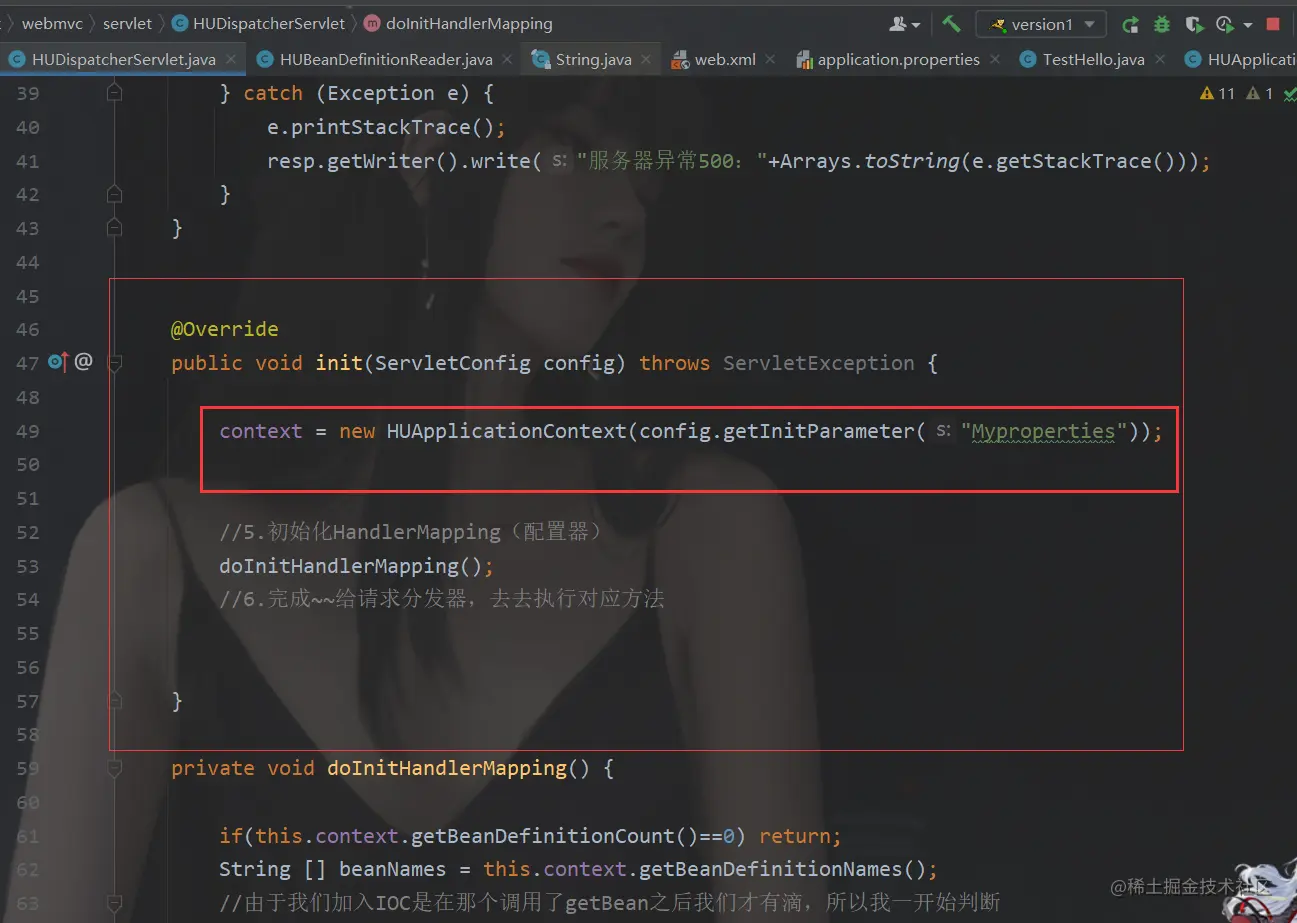The height and width of the screenshot is (923, 1297).
Task: Click the doInitHandlerMapping() call on line 53
Action: pos(351,566)
